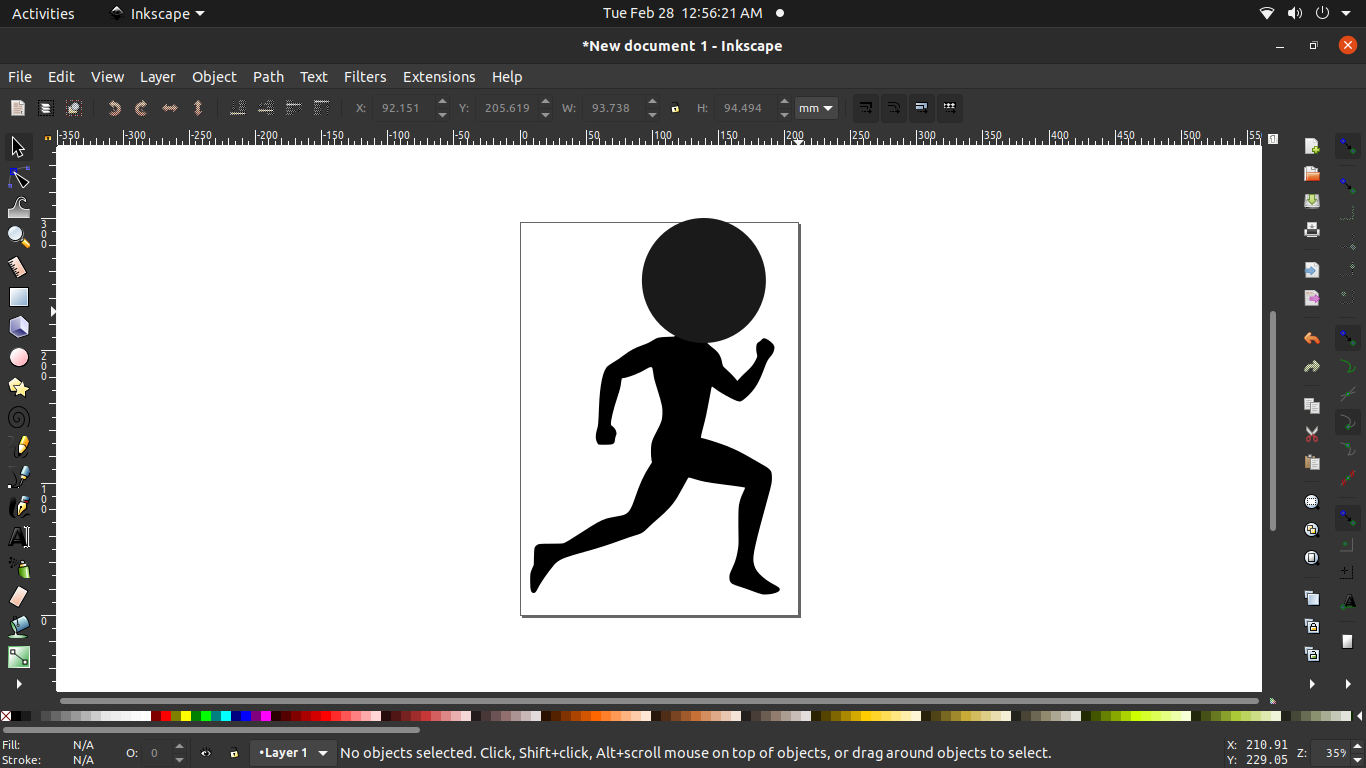Select the Rectangle tool

18,296
